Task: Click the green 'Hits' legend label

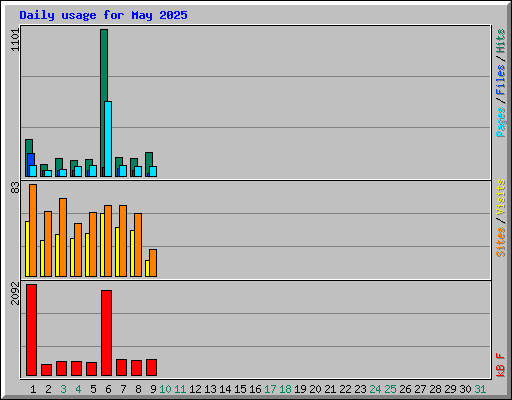Action: pyautogui.click(x=501, y=41)
